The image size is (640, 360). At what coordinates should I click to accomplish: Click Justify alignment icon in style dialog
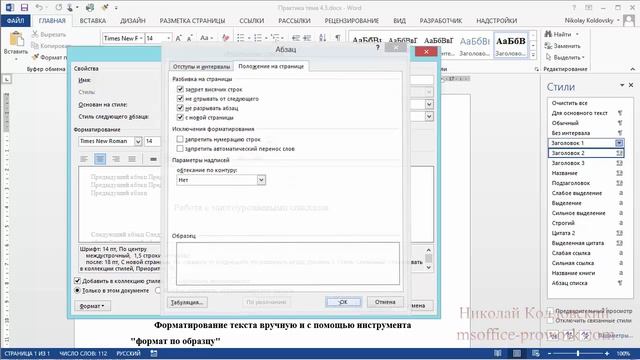[132, 159]
